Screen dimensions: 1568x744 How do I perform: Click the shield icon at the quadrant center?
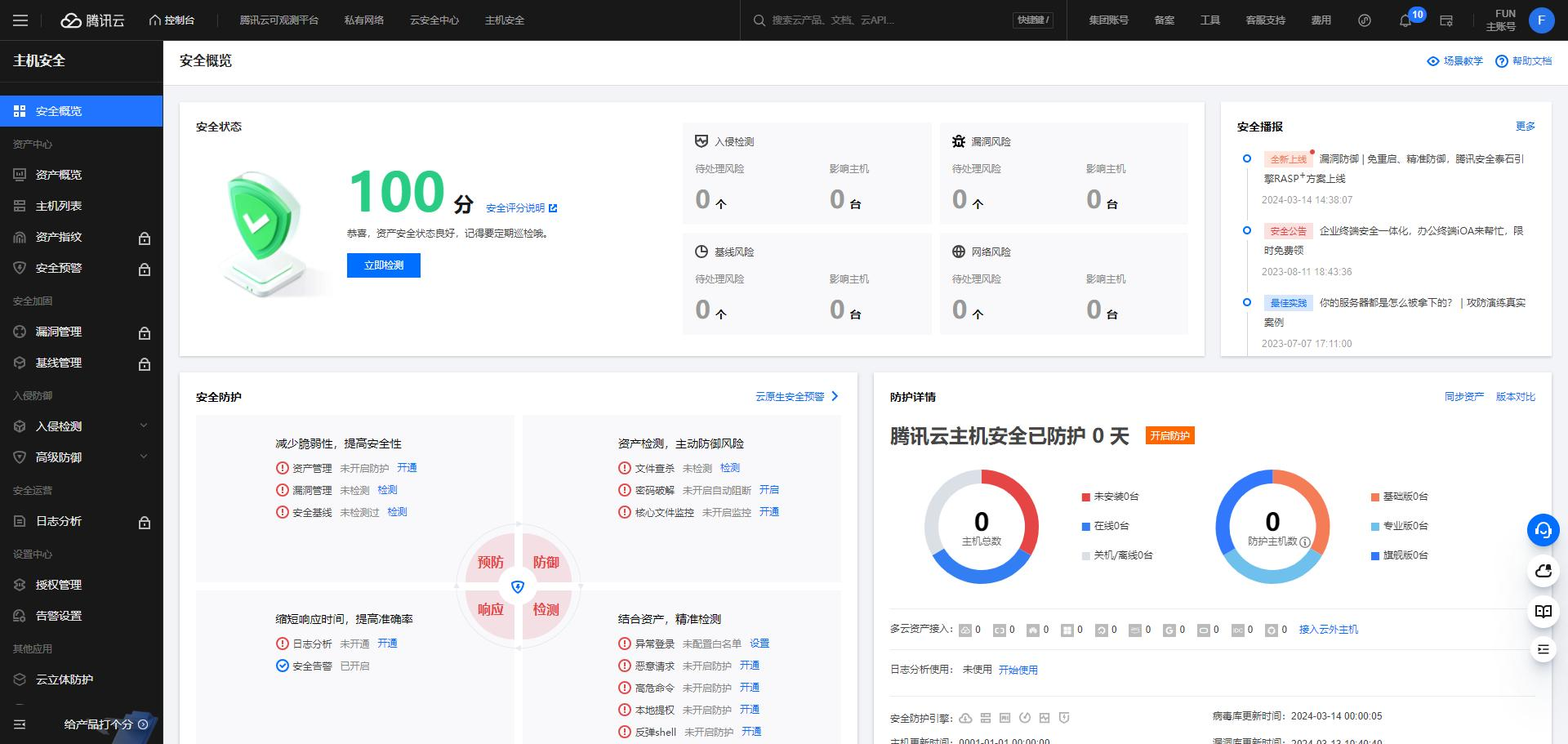pyautogui.click(x=518, y=586)
